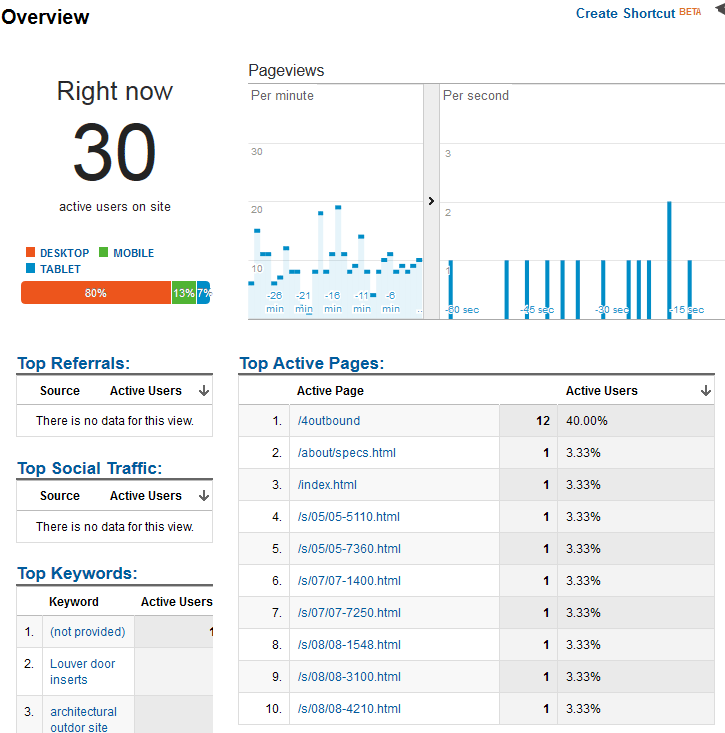This screenshot has width=725, height=733.
Task: Click the Active Users header in Top Keywords
Action: [177, 602]
